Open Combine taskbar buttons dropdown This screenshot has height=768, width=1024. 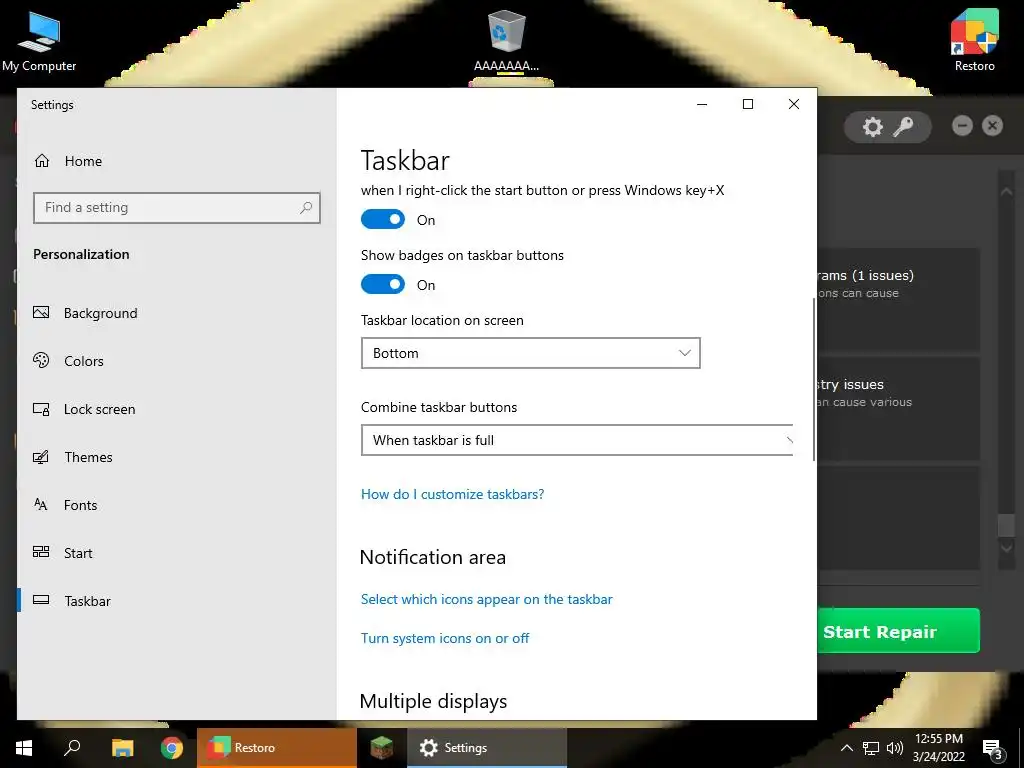[x=577, y=440]
